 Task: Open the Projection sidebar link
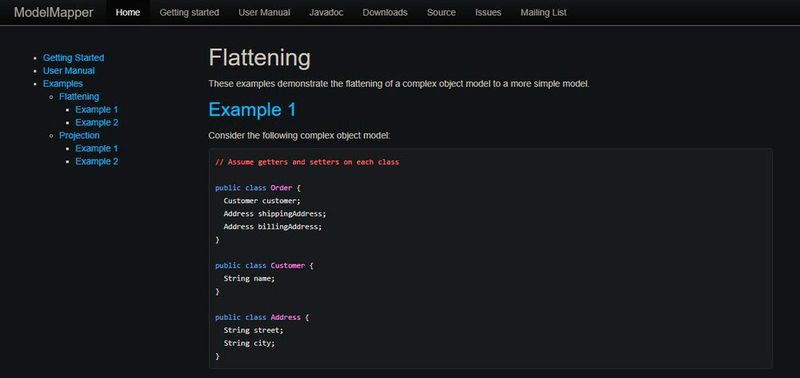pos(79,135)
